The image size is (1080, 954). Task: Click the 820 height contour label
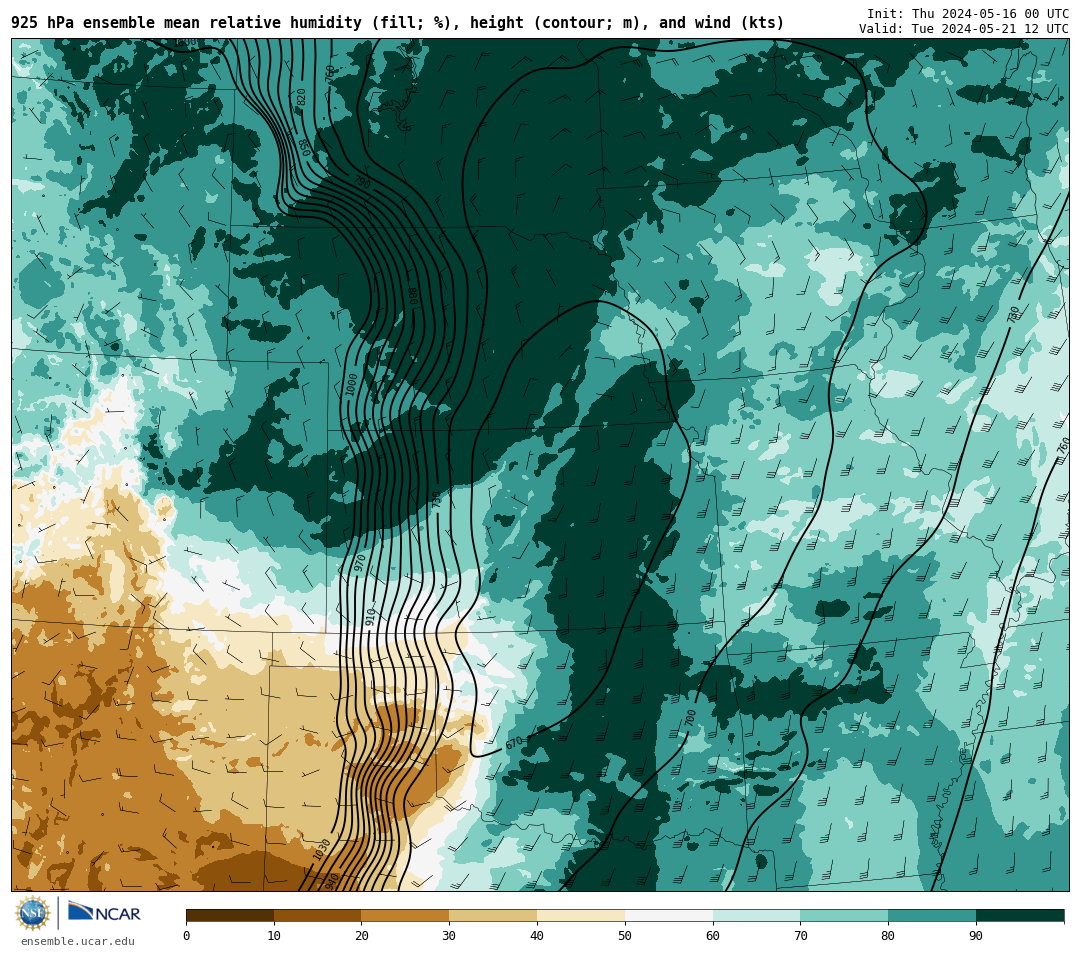coord(301,97)
